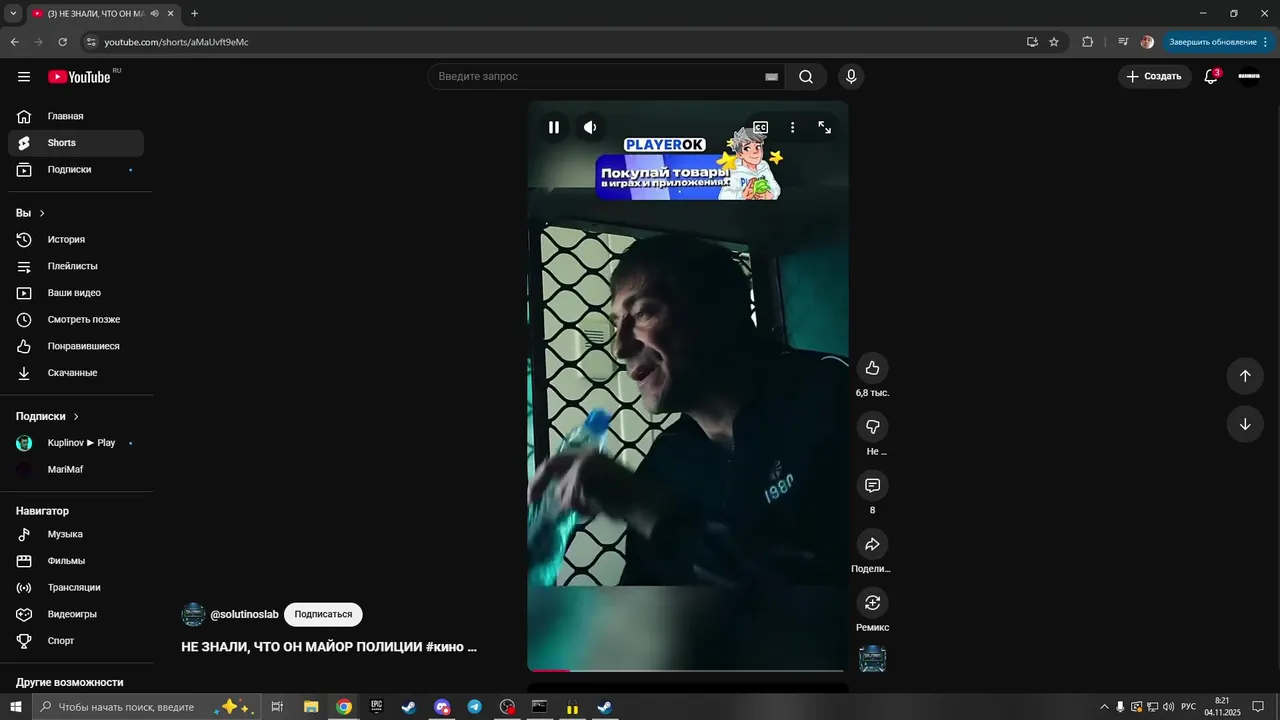The image size is (1280, 720).
Task: Expand the Вы section chevron
Action: click(x=42, y=214)
